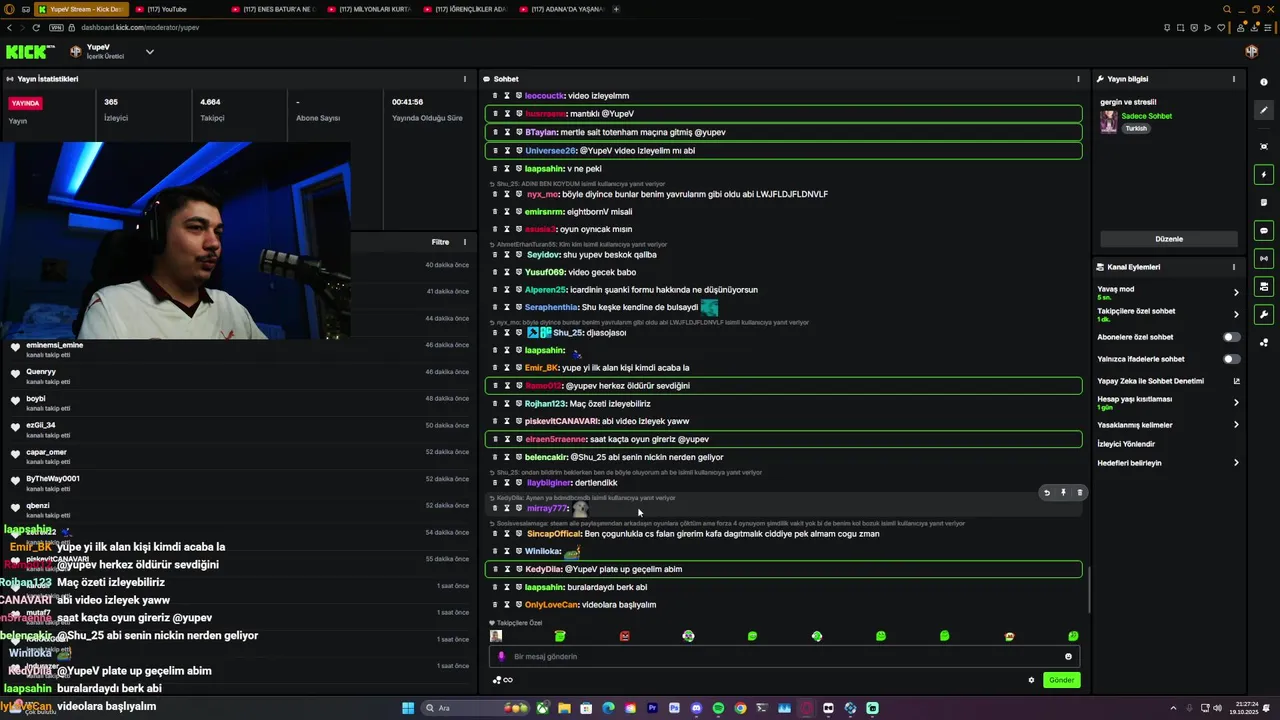Click the pencil edit icon in sidebar
Image resolution: width=1280 pixels, height=720 pixels.
pos(1264,110)
